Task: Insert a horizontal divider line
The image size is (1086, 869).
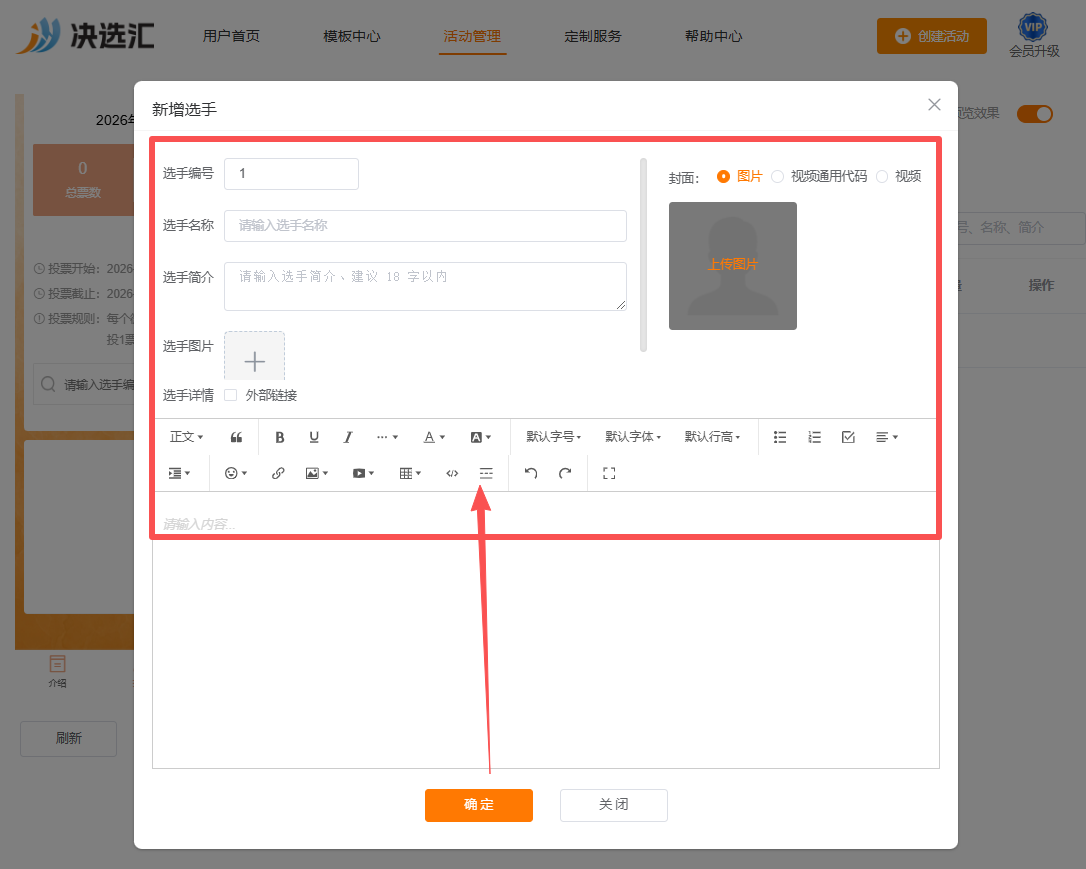Action: [x=486, y=473]
